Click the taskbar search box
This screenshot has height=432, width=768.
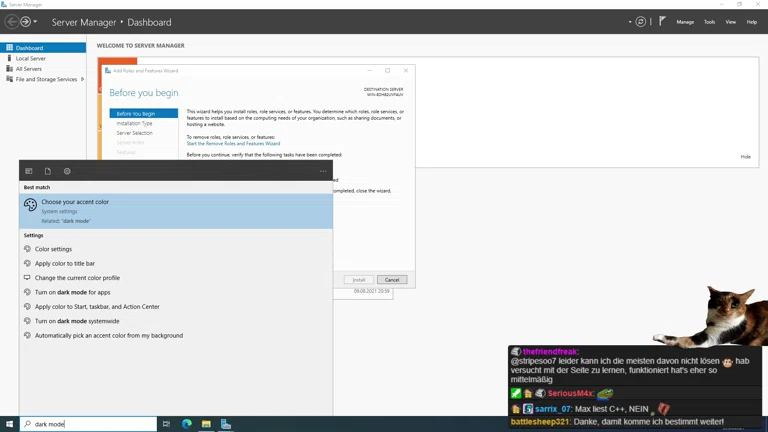(x=88, y=424)
